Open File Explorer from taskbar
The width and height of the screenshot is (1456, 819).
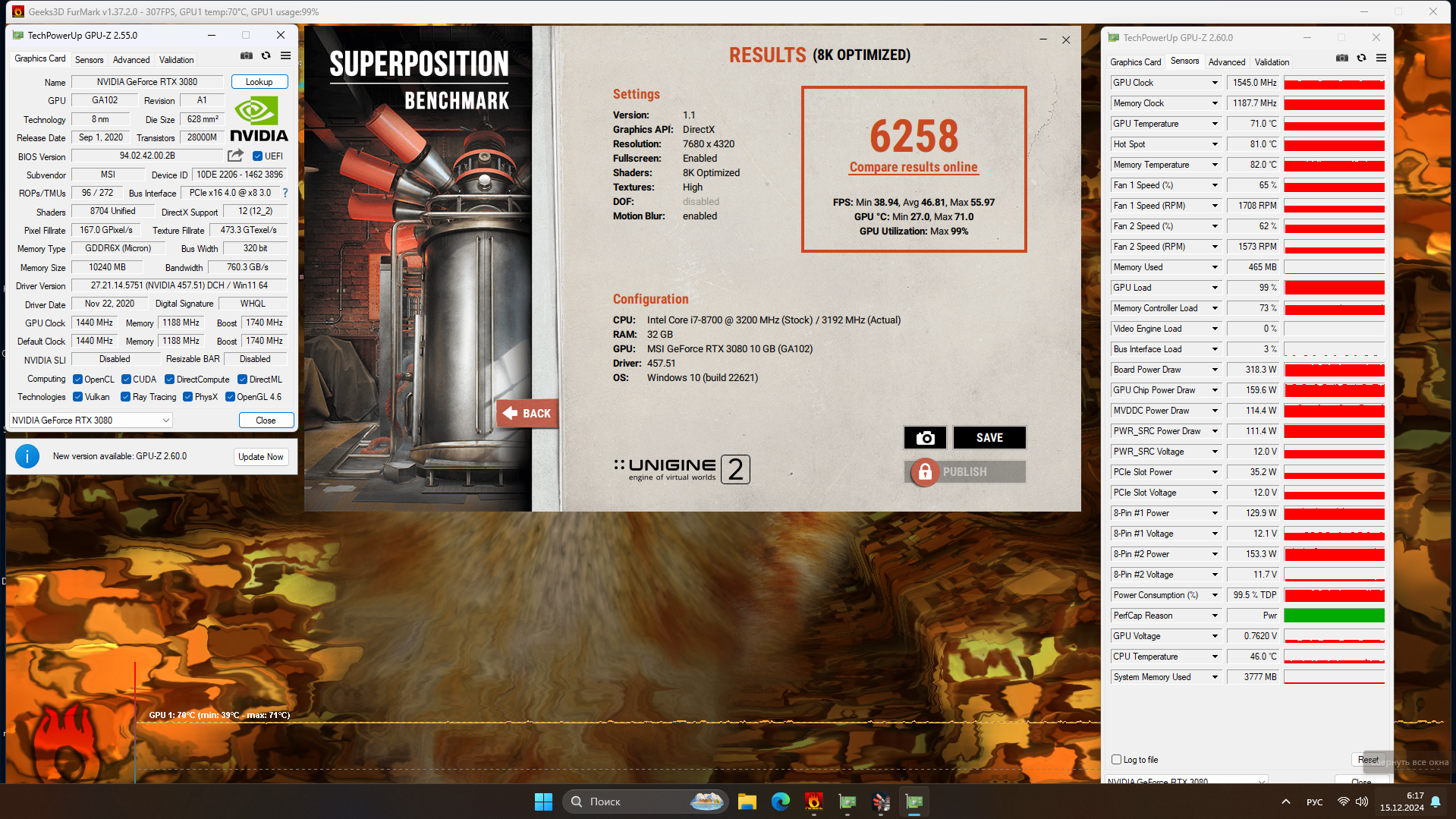pos(747,802)
